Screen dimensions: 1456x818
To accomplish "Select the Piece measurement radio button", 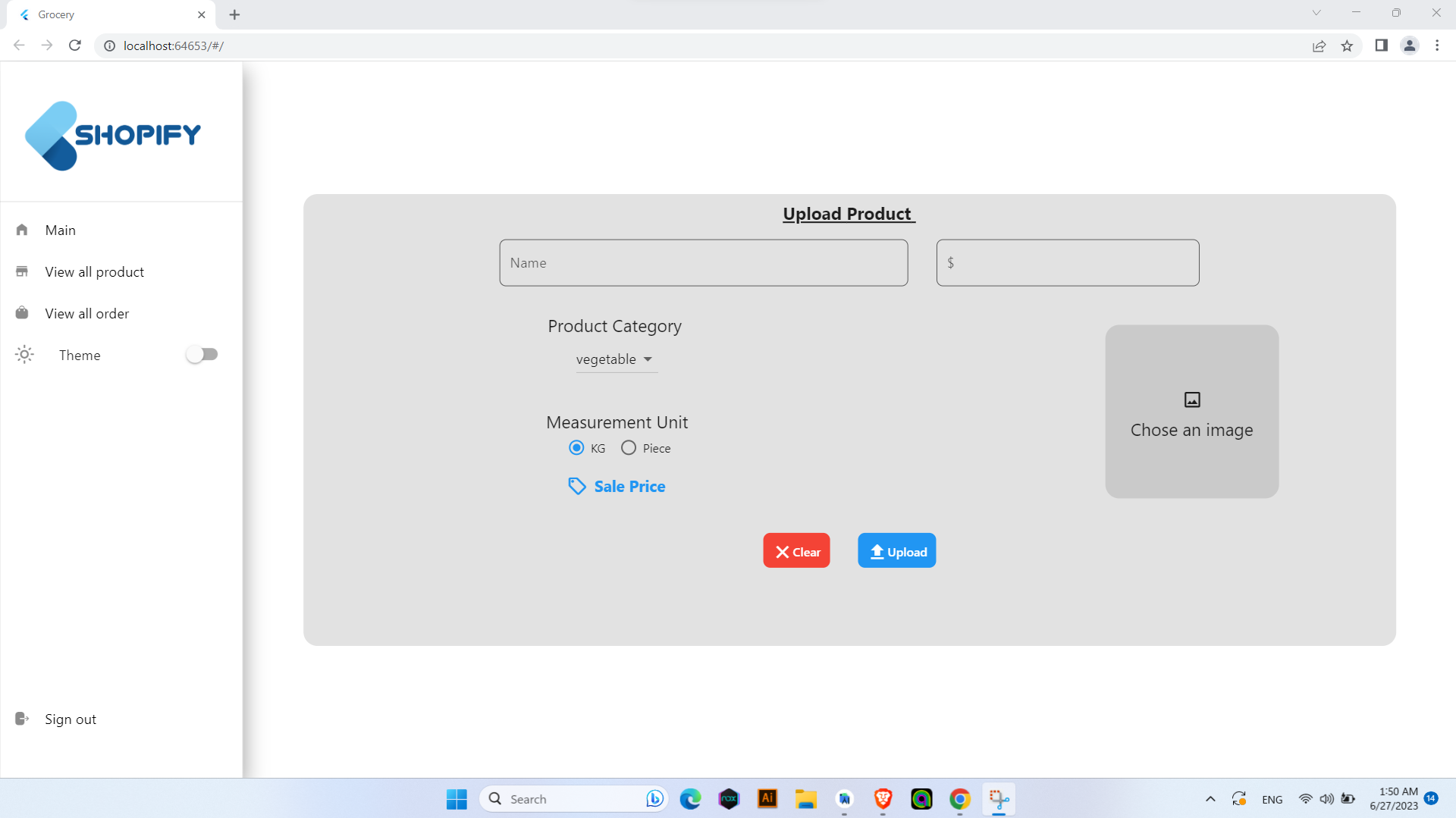I will tap(629, 447).
